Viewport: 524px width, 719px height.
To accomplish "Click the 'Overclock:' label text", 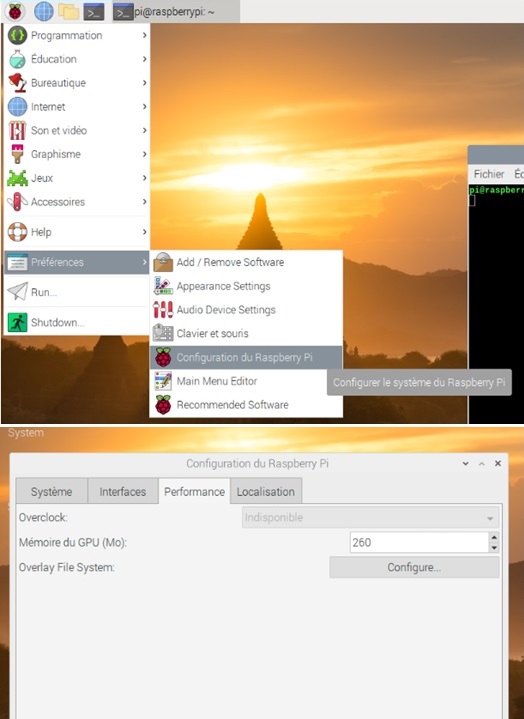I will pos(43,518).
